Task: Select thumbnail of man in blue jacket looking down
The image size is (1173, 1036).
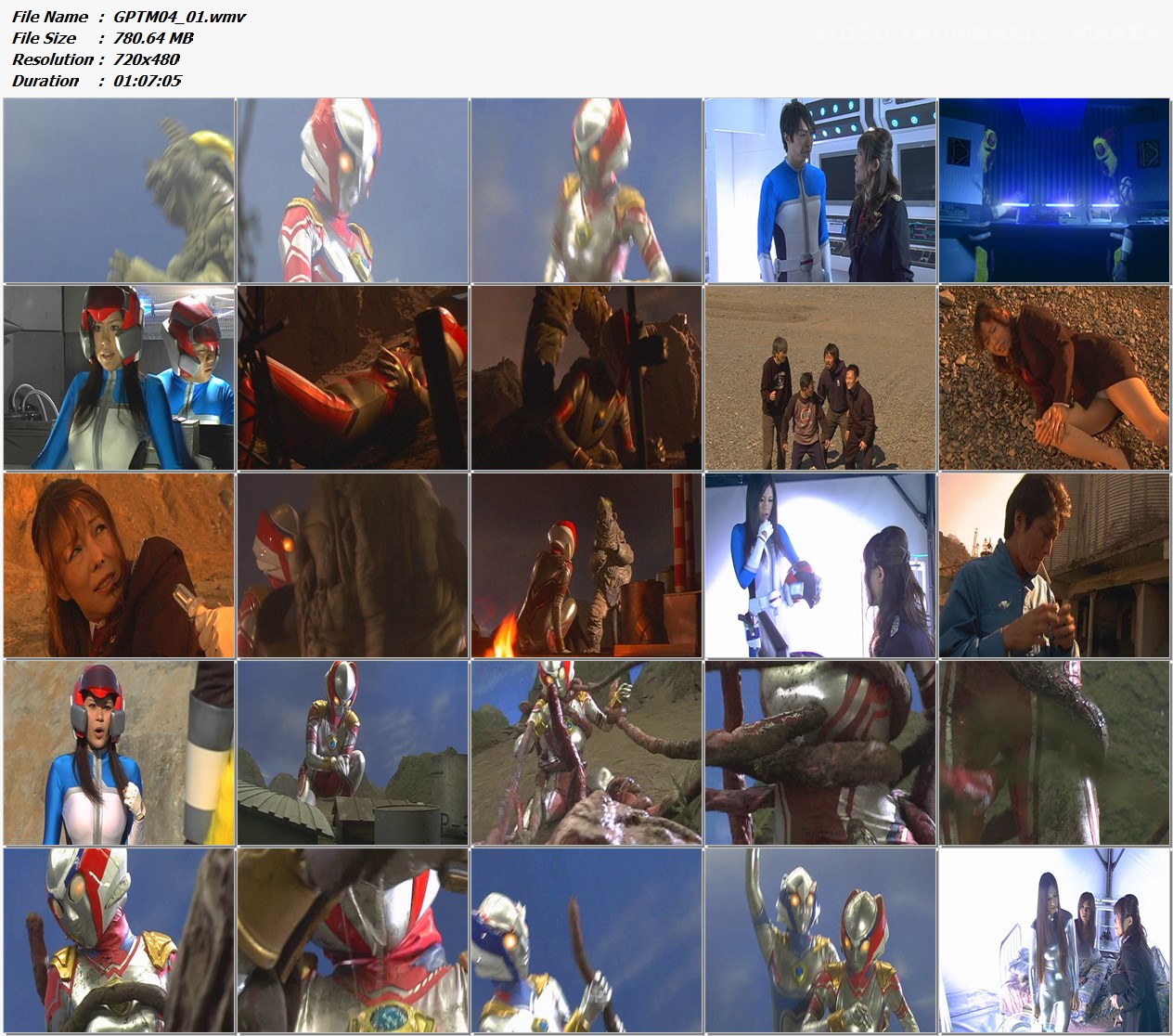Action: click(x=1055, y=565)
